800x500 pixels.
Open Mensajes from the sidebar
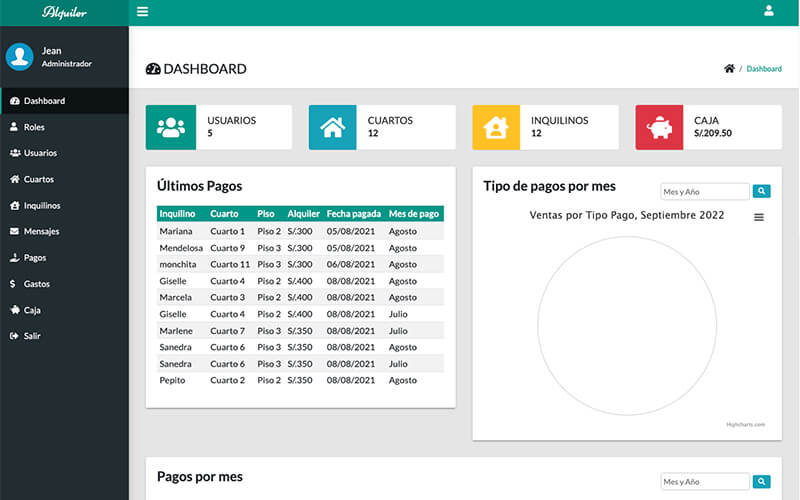click(41, 231)
